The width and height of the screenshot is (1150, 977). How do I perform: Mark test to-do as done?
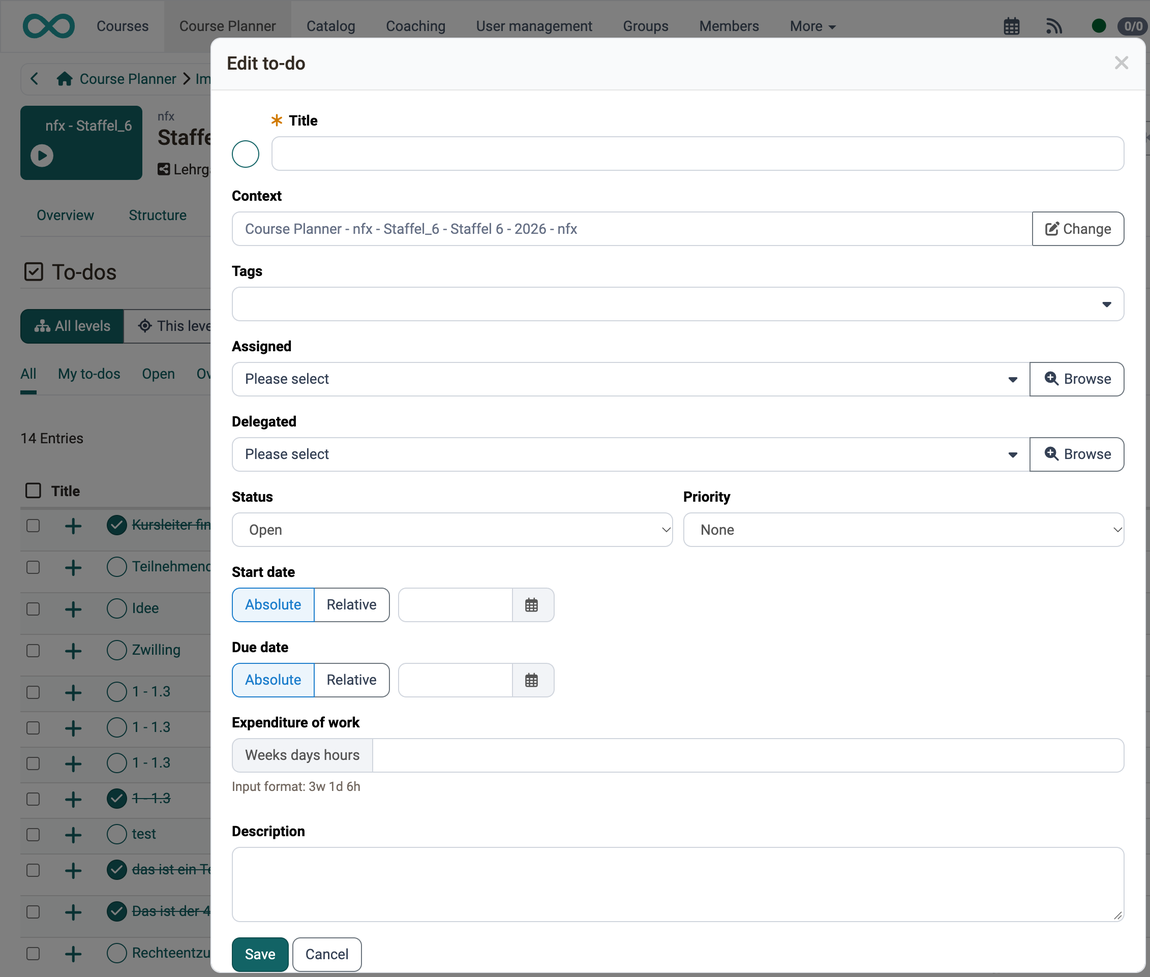pyautogui.click(x=117, y=834)
